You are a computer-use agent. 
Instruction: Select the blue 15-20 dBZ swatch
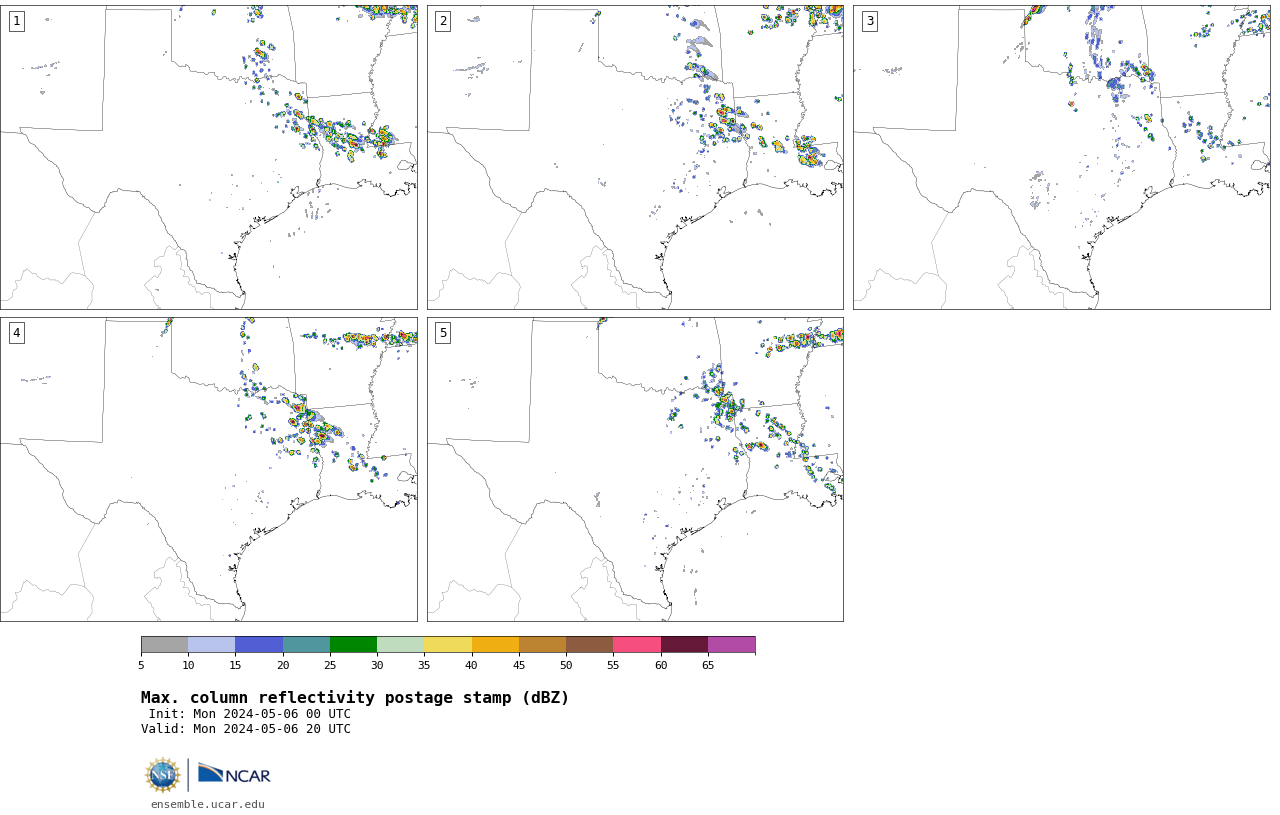coord(259,644)
